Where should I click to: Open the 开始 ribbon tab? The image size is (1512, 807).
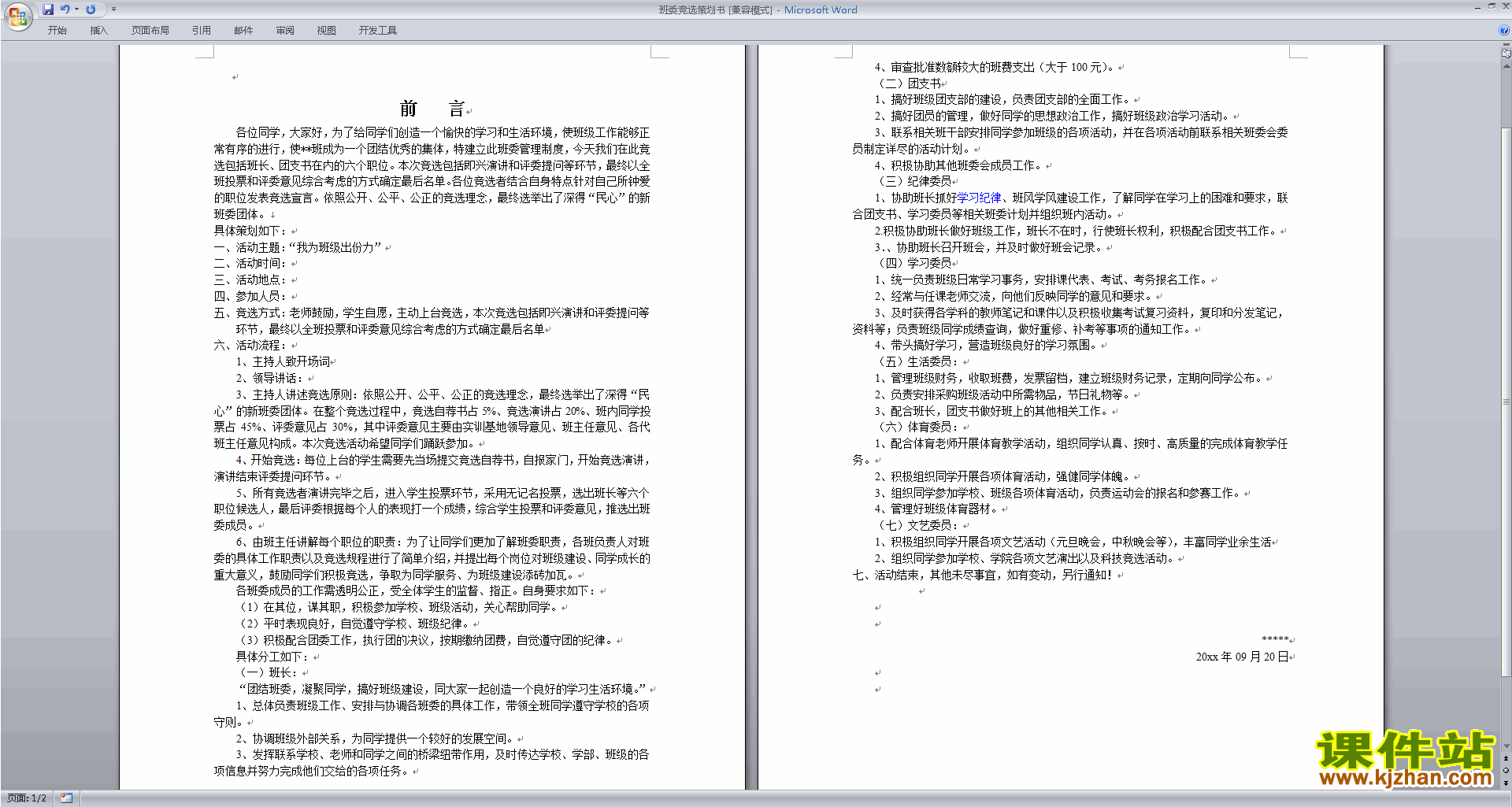pyautogui.click(x=57, y=31)
